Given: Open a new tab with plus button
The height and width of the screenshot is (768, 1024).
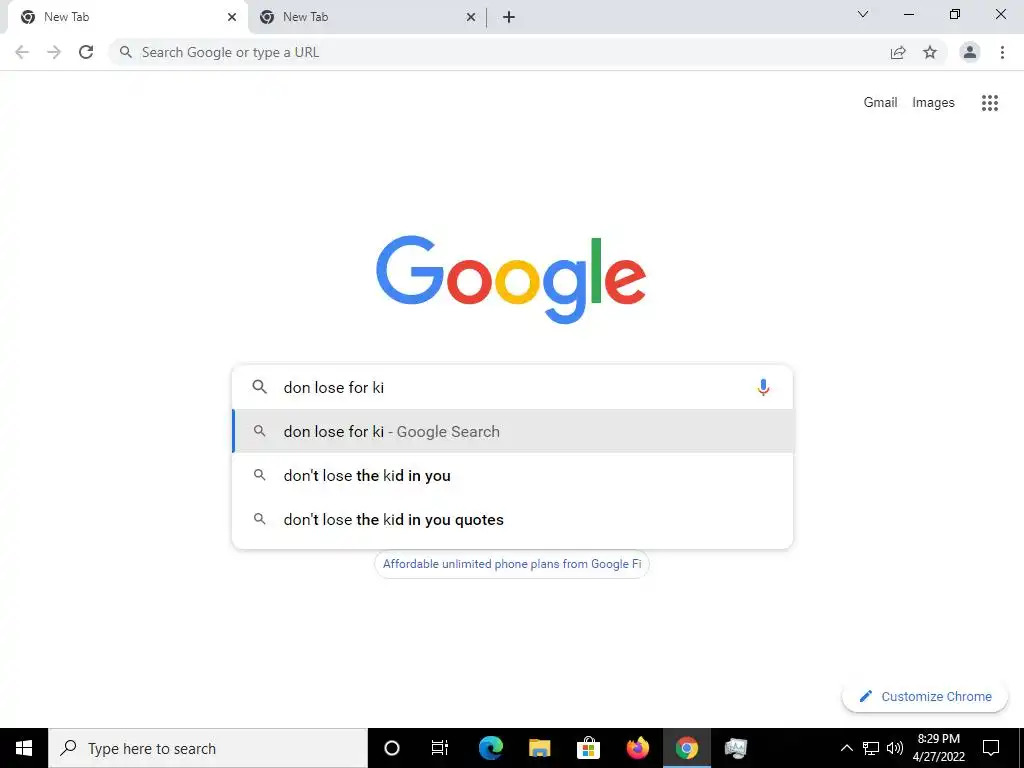Looking at the screenshot, I should click(x=509, y=17).
